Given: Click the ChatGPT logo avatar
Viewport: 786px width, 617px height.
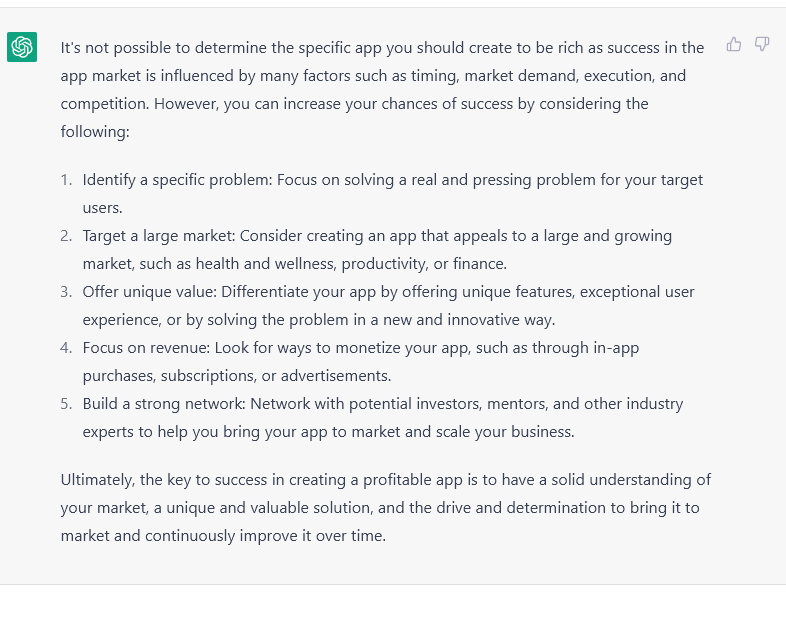Looking at the screenshot, I should 22,47.
